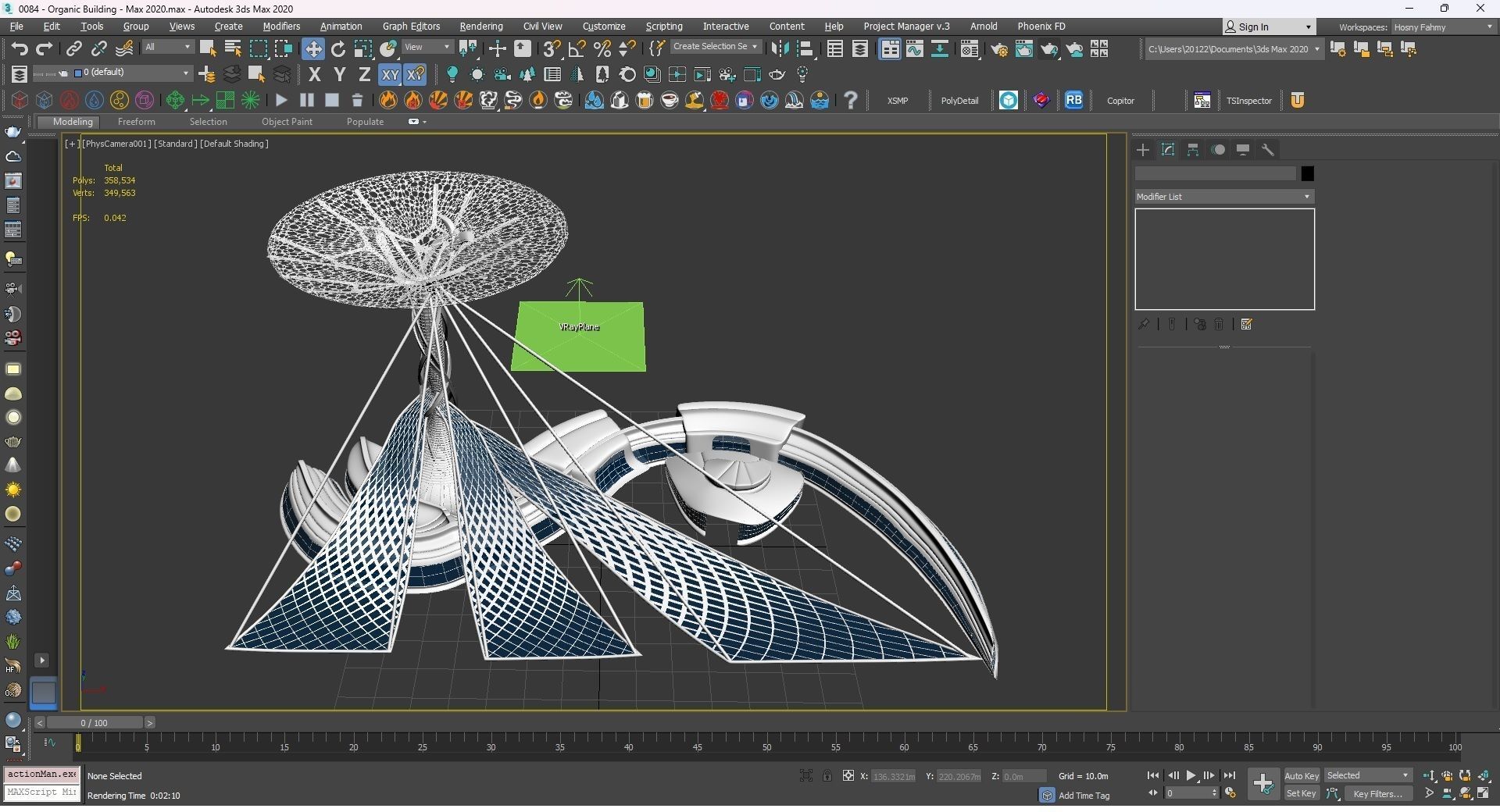Viewport: 1500px width, 812px height.
Task: Expand the Modifier List dropdown
Action: point(1223,197)
